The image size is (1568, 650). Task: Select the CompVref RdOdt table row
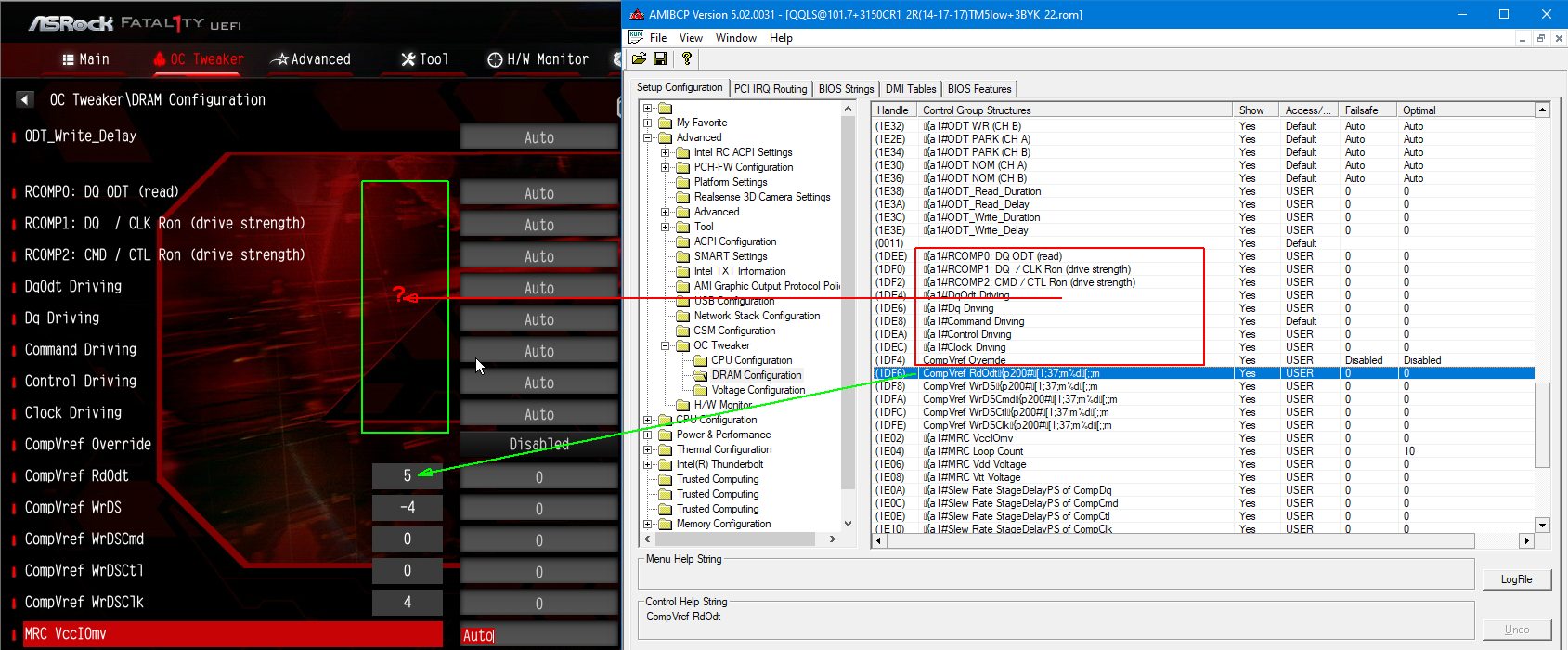tap(1203, 373)
